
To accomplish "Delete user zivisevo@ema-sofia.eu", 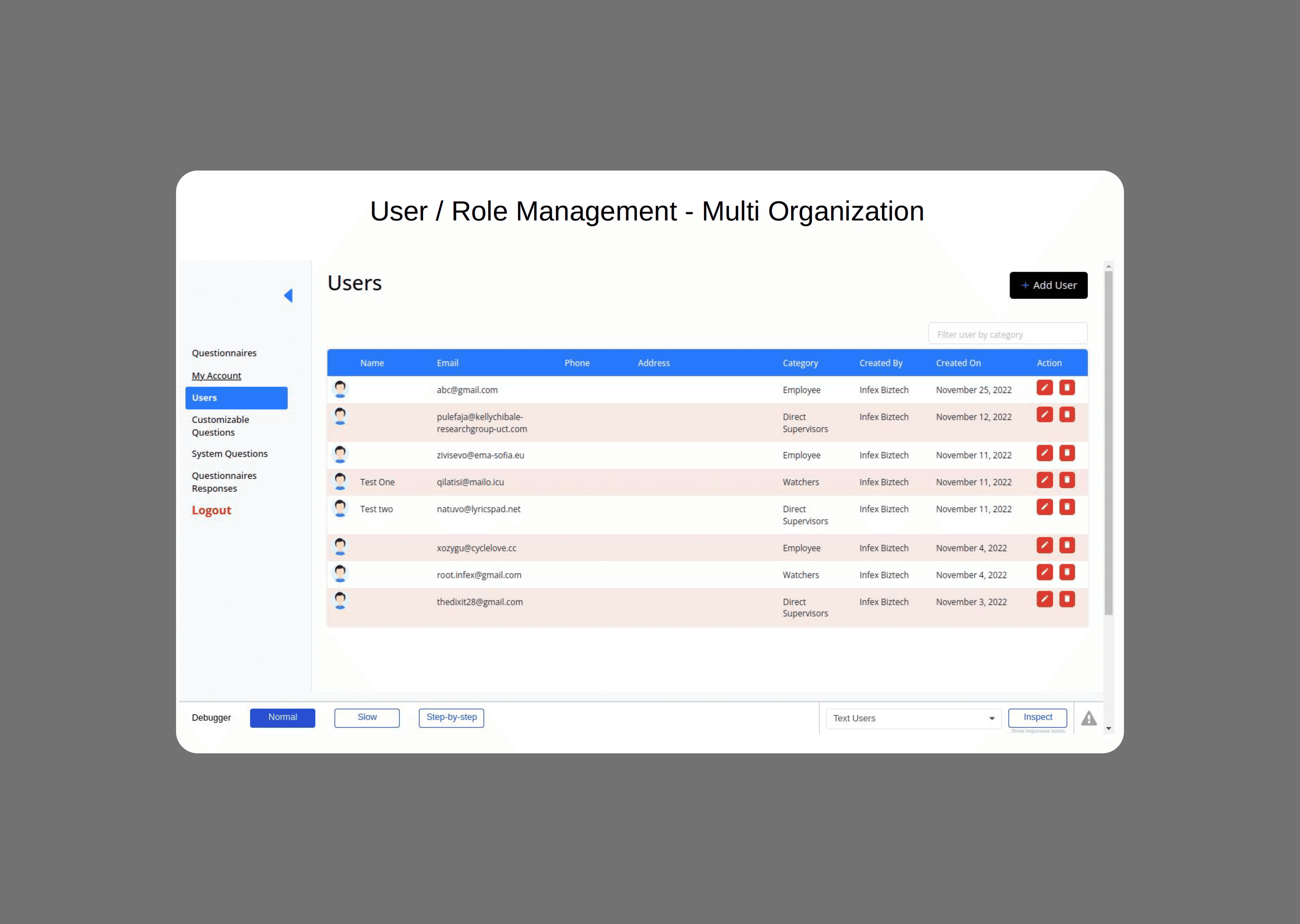I will pos(1067,453).
